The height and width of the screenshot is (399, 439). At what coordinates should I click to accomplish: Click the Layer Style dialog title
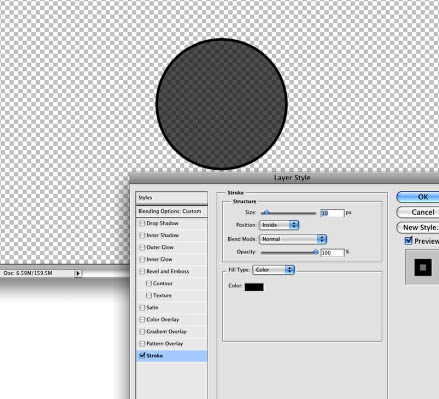tap(292, 178)
